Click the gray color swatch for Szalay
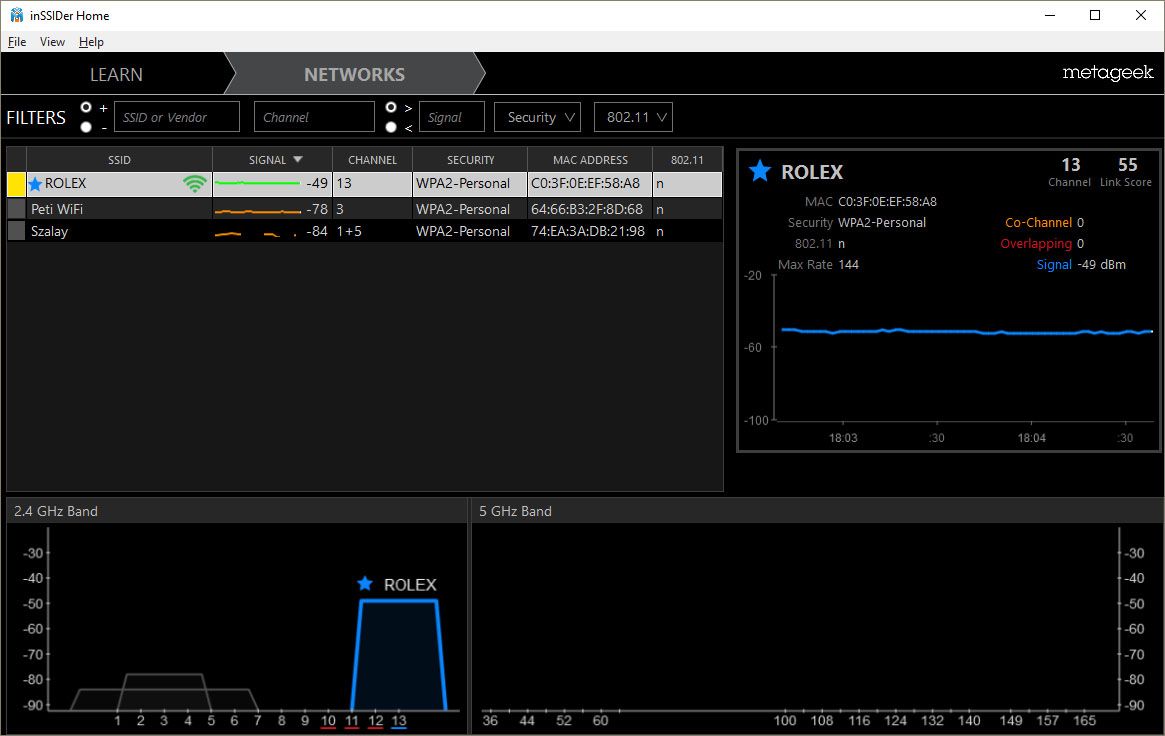Viewport: 1165px width, 736px height. pos(16,231)
